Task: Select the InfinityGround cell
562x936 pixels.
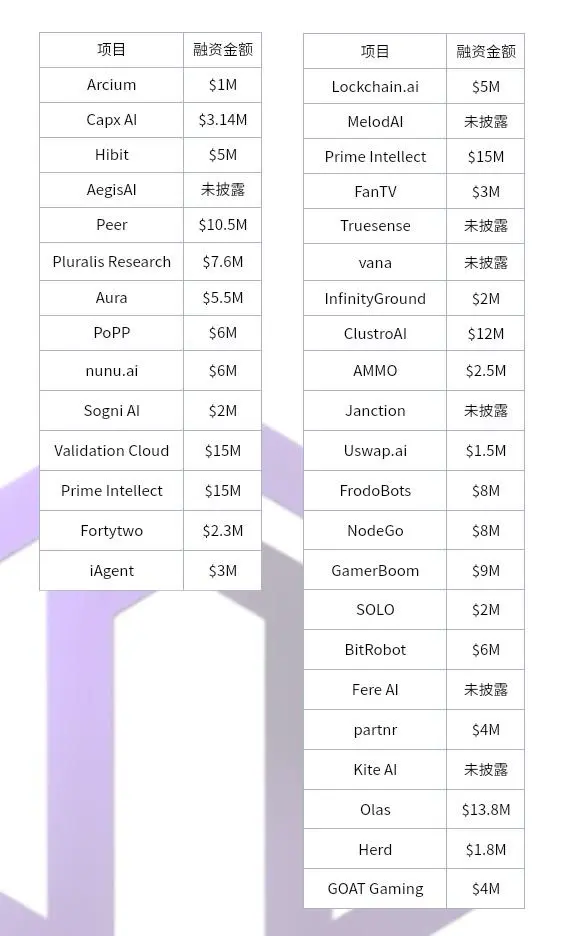Action: point(375,298)
